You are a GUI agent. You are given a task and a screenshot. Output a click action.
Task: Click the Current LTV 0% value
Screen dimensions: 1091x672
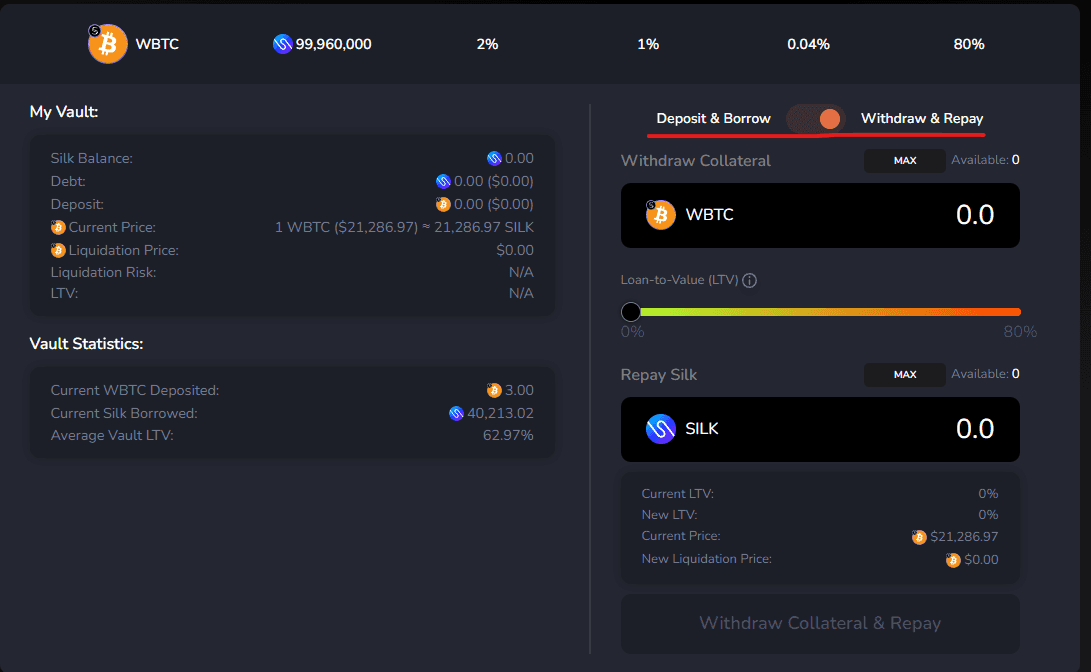pyautogui.click(x=988, y=494)
